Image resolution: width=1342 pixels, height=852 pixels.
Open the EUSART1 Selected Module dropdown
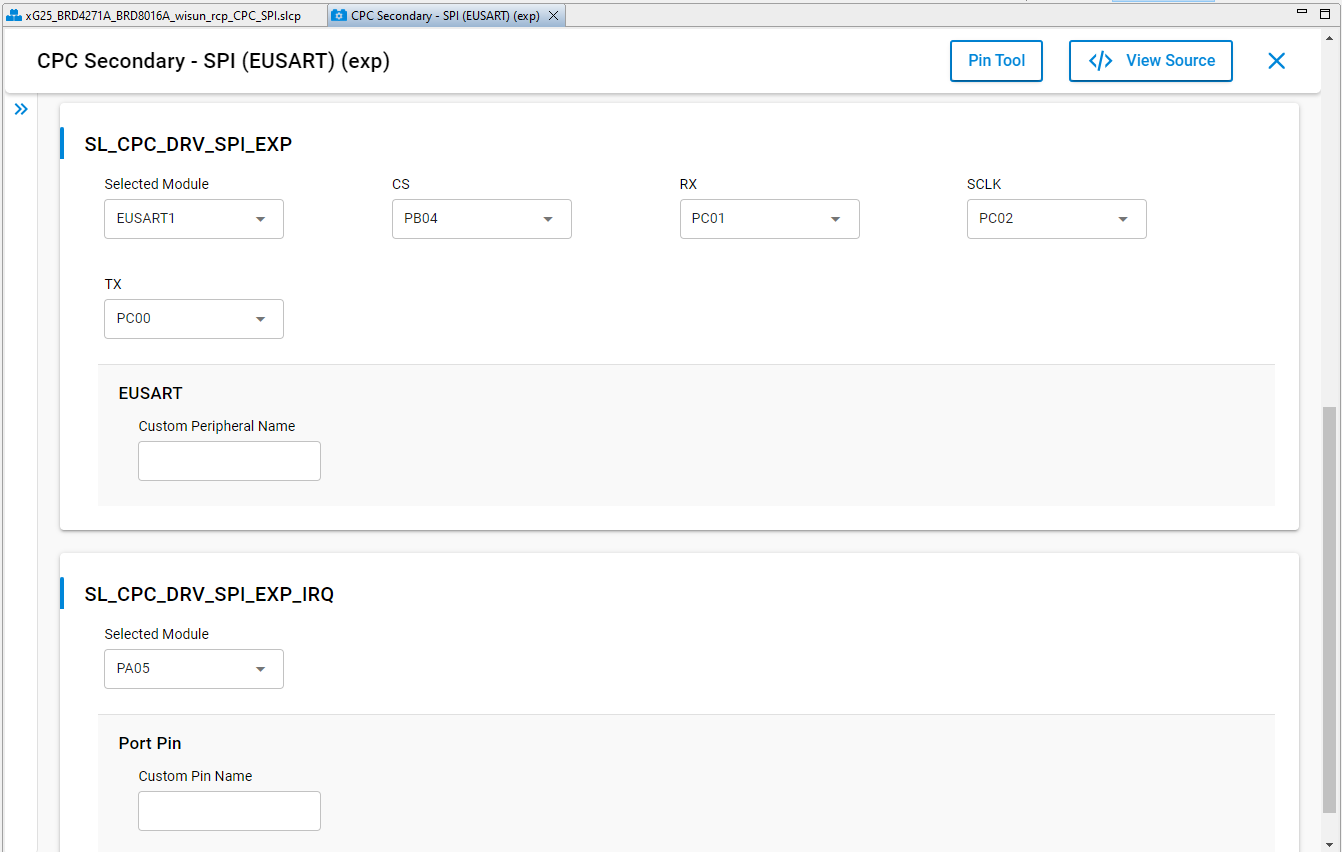point(193,219)
